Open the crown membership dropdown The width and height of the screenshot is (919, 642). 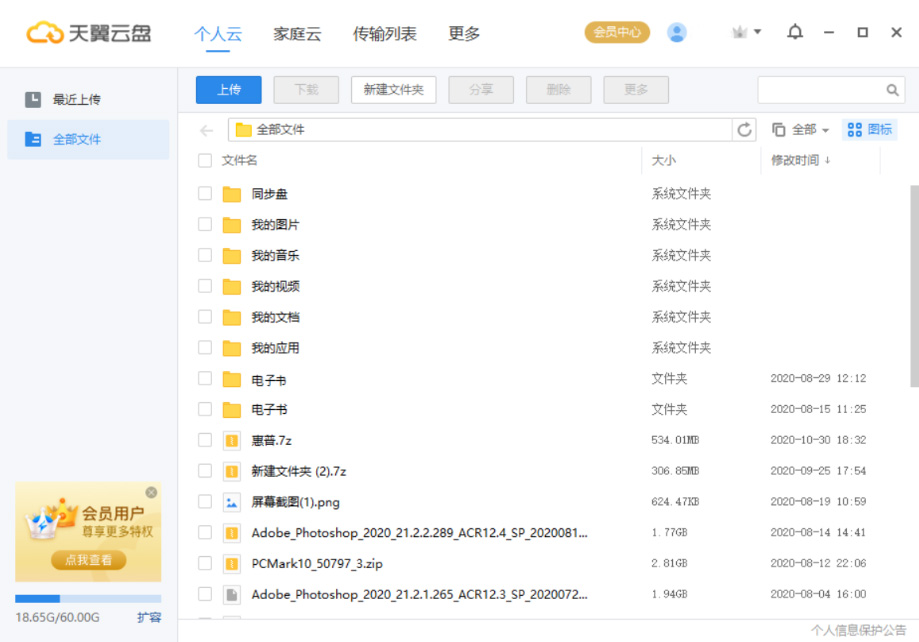(x=746, y=32)
